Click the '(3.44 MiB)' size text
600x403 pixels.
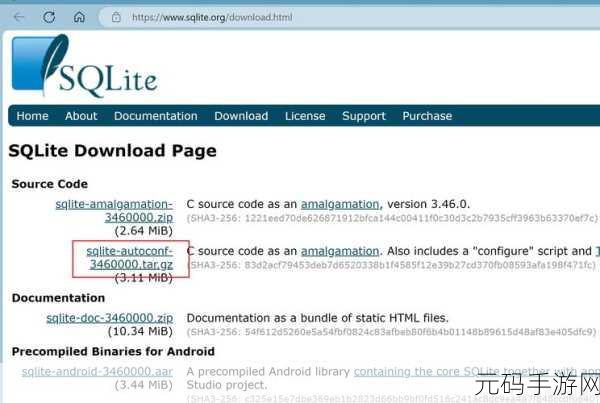[x=143, y=385]
